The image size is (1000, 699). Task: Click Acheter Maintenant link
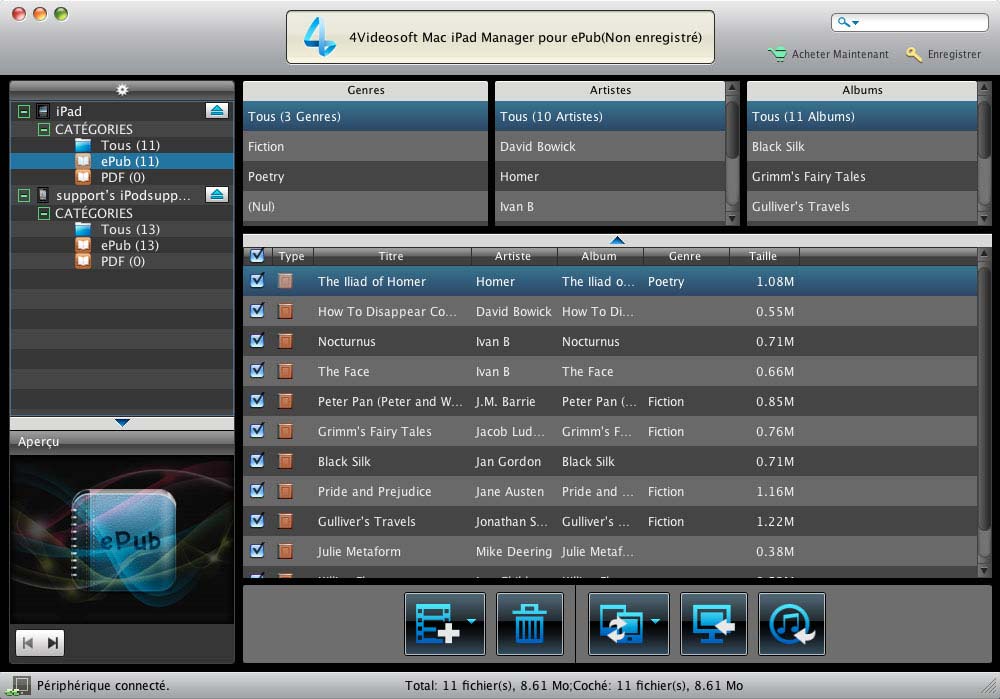tap(839, 54)
